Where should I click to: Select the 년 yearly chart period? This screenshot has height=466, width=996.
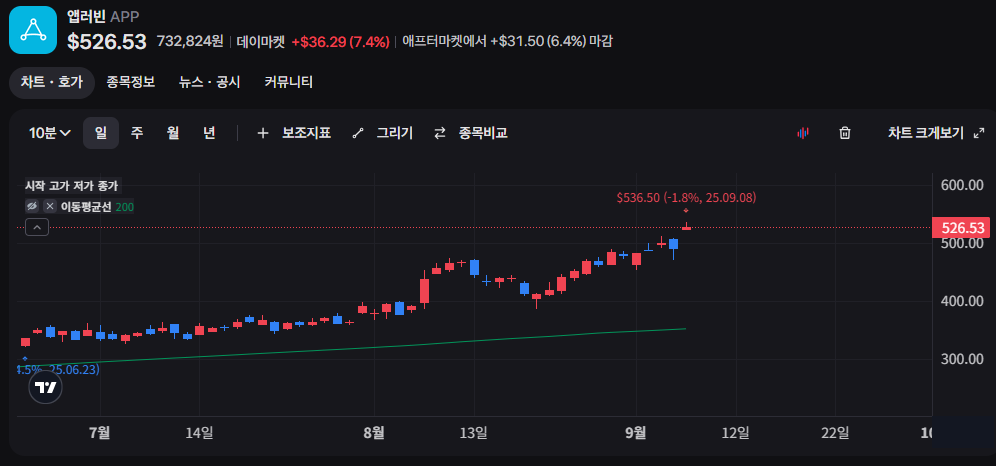click(x=209, y=133)
